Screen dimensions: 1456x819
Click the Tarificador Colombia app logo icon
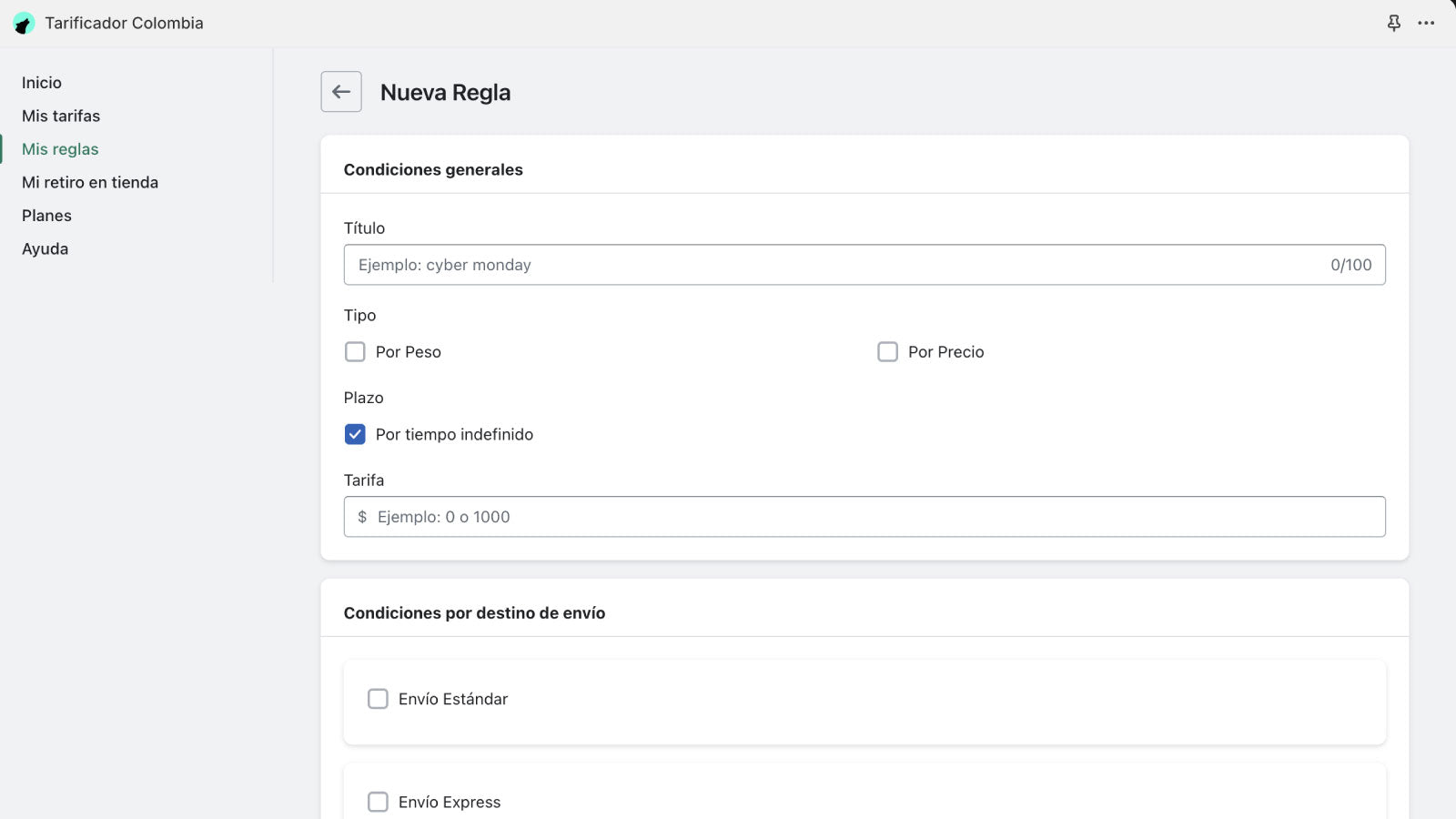click(24, 23)
